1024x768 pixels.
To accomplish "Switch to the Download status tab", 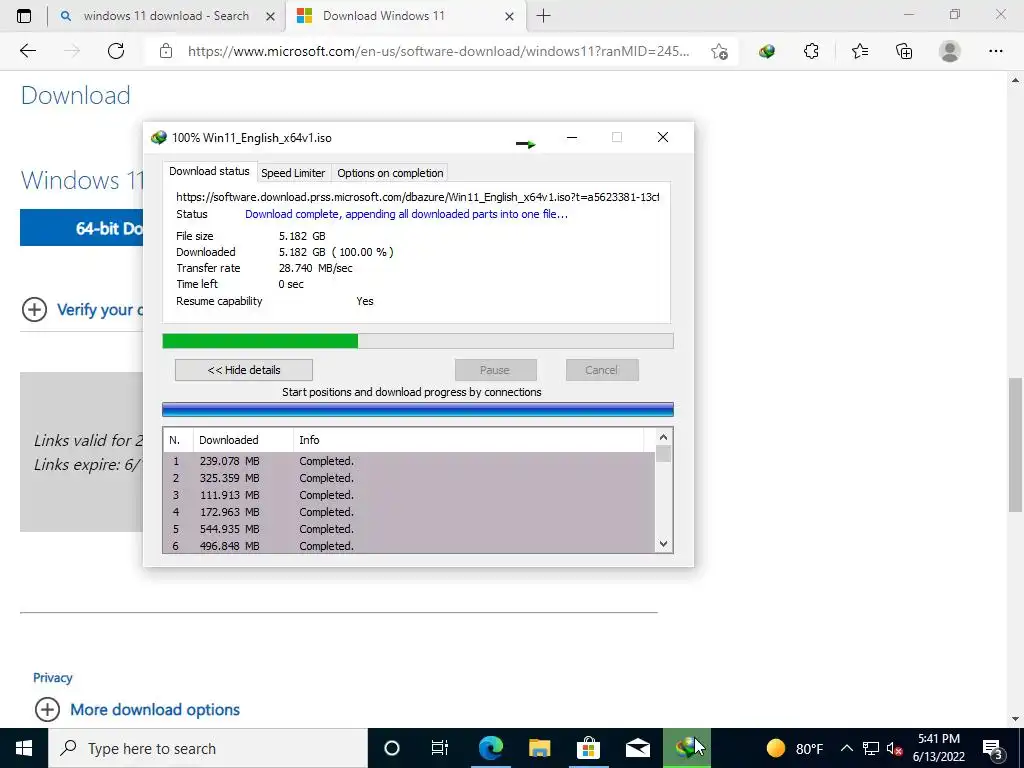I will click(x=209, y=171).
